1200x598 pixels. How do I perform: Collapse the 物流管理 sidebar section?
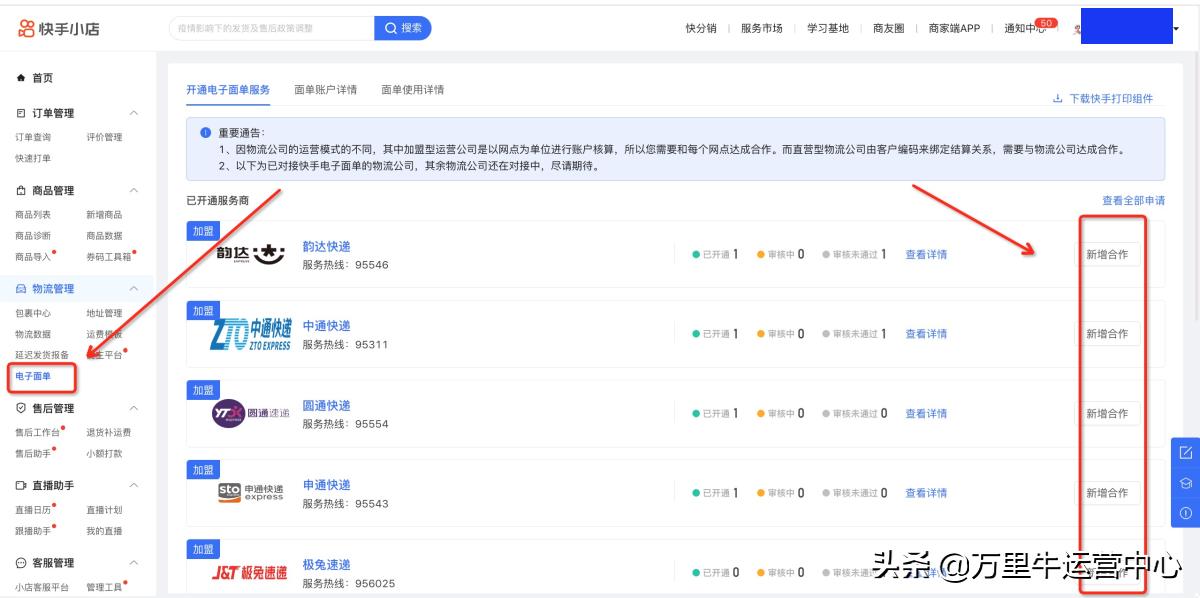(134, 288)
